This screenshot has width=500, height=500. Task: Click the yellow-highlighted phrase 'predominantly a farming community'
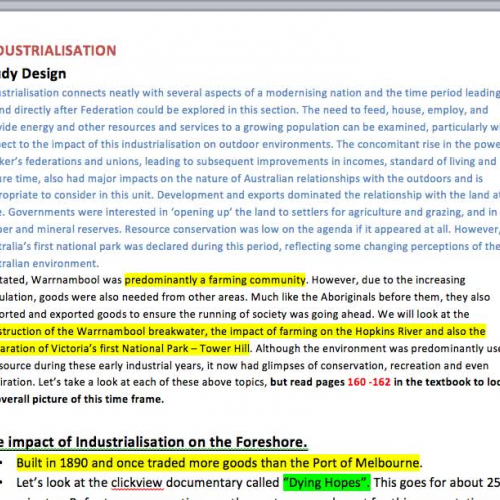[x=215, y=280]
